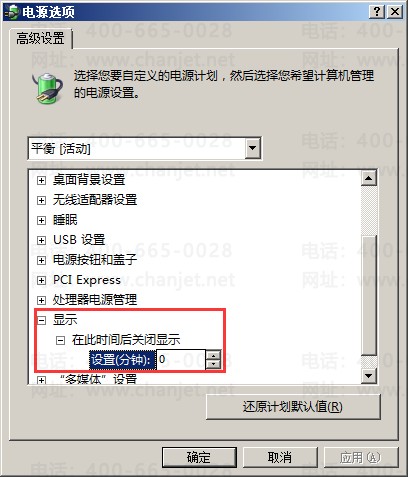Click into the 设置(分钟) value field

tap(181, 359)
